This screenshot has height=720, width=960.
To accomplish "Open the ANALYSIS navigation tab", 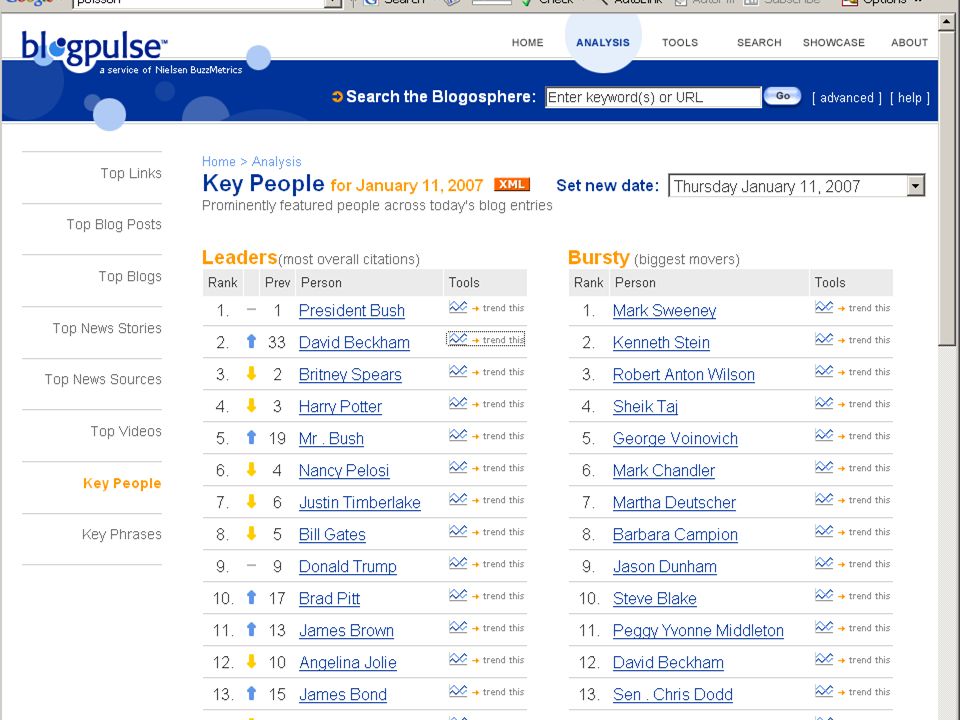I will (x=602, y=42).
